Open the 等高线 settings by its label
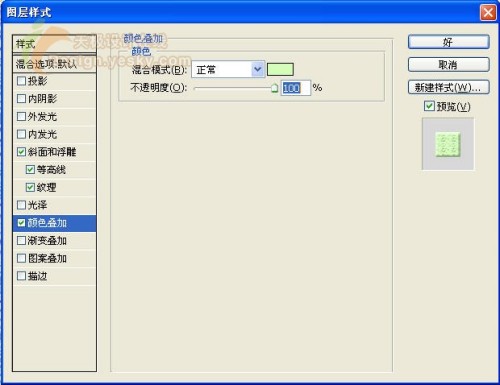The width and height of the screenshot is (500, 385). [51, 170]
